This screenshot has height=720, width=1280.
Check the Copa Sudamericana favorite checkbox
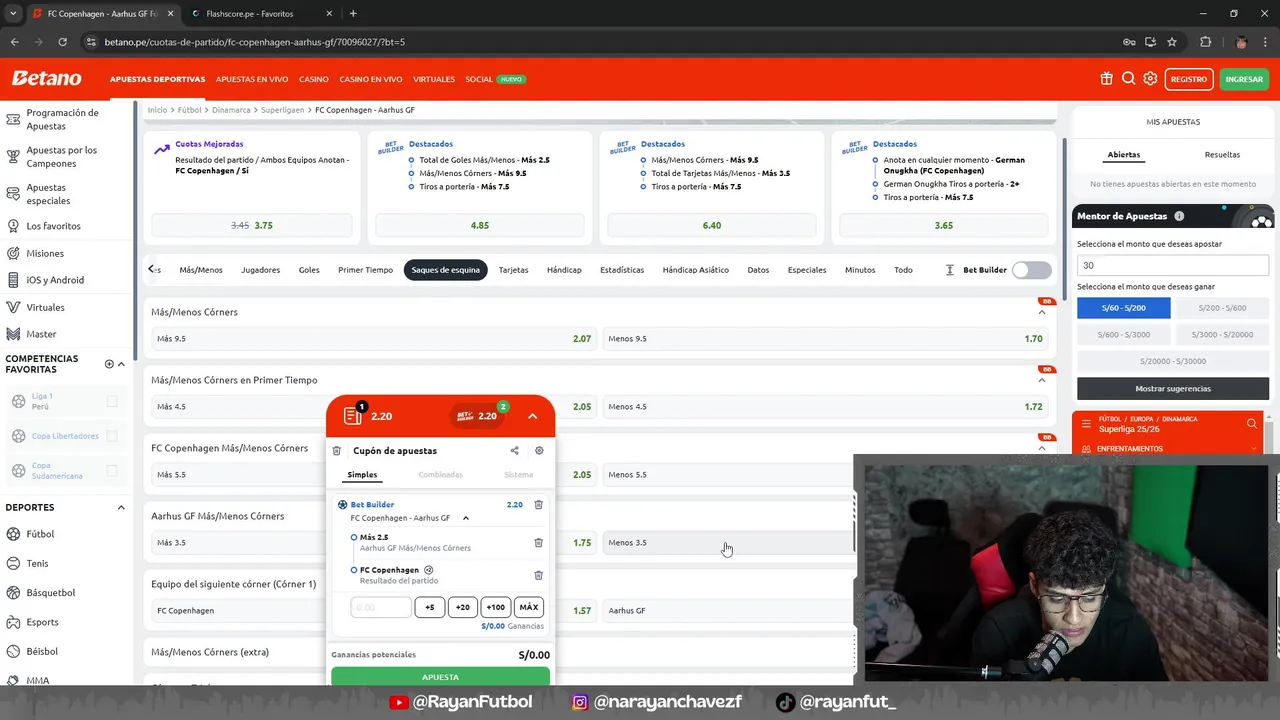(x=112, y=471)
